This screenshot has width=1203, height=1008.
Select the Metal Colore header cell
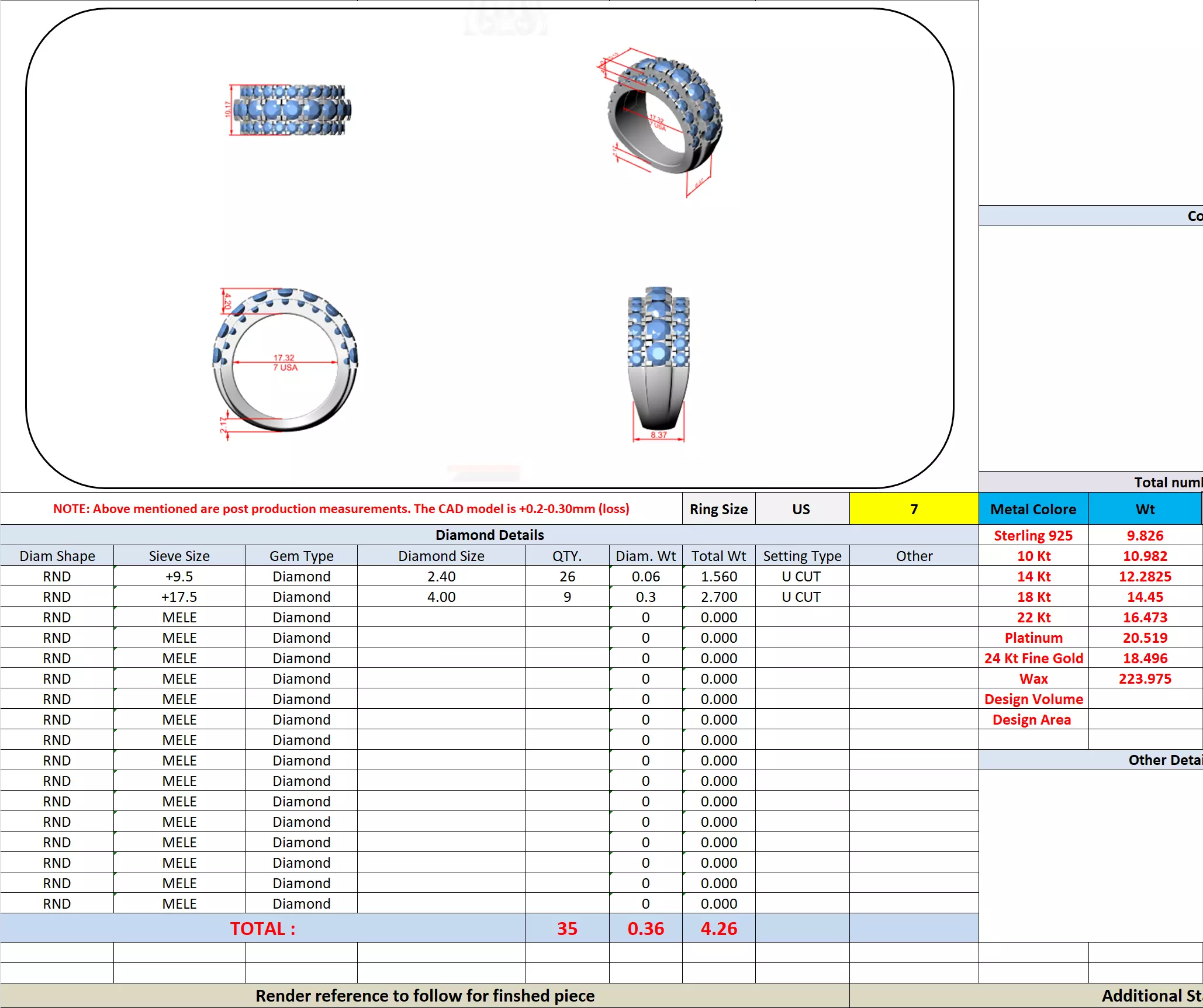point(1033,509)
